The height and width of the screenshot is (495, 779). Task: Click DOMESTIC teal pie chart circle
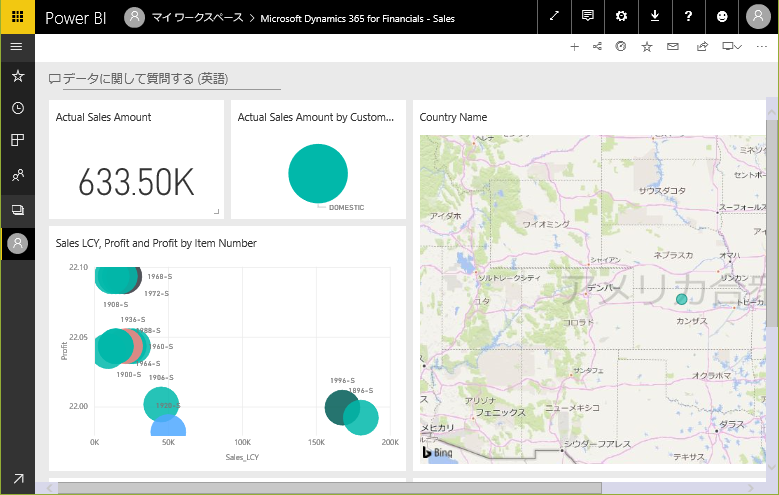pyautogui.click(x=318, y=173)
